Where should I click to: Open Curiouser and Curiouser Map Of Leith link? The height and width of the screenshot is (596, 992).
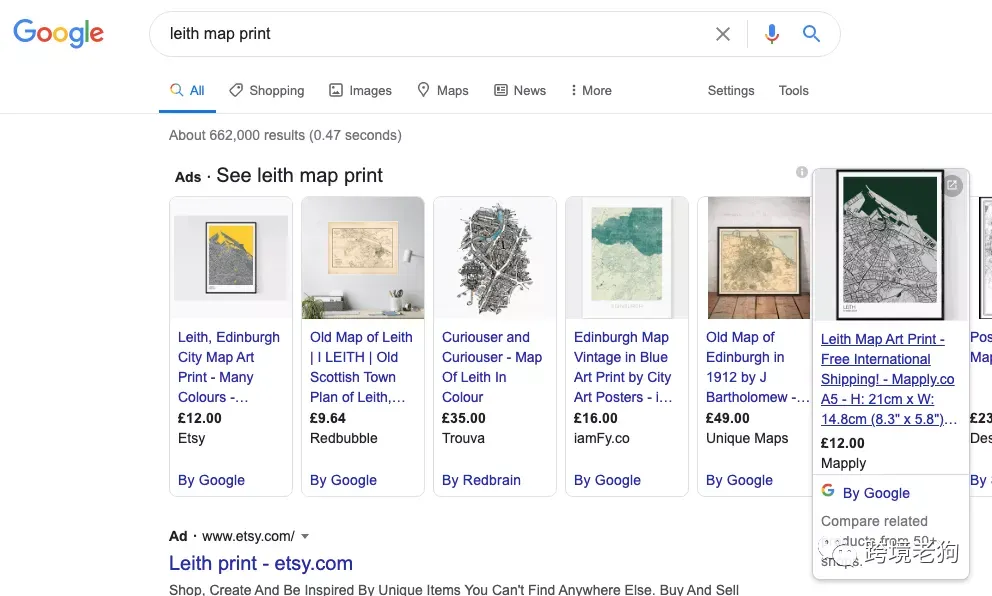(492, 367)
